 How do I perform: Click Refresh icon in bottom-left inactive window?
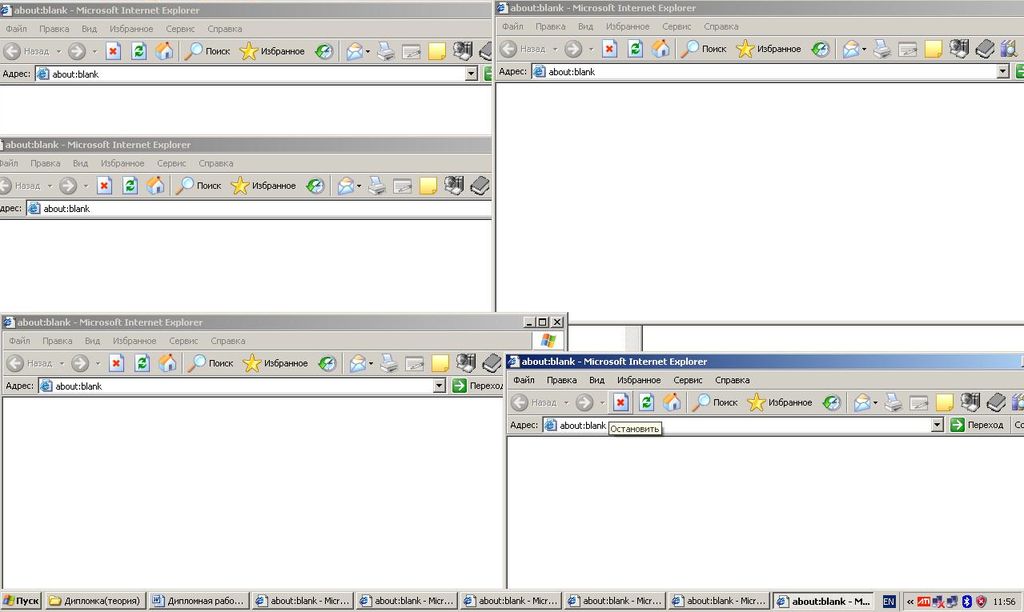142,363
